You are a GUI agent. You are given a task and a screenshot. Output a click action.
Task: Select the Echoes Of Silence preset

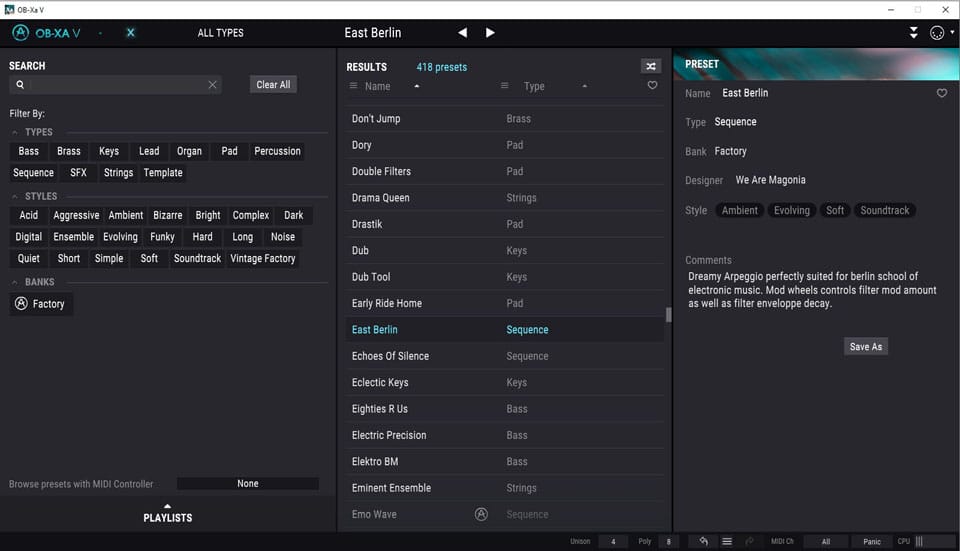504,356
